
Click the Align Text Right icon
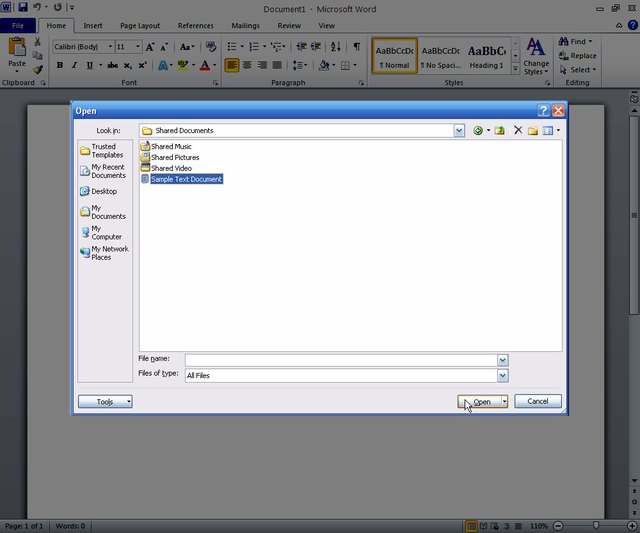pos(262,65)
